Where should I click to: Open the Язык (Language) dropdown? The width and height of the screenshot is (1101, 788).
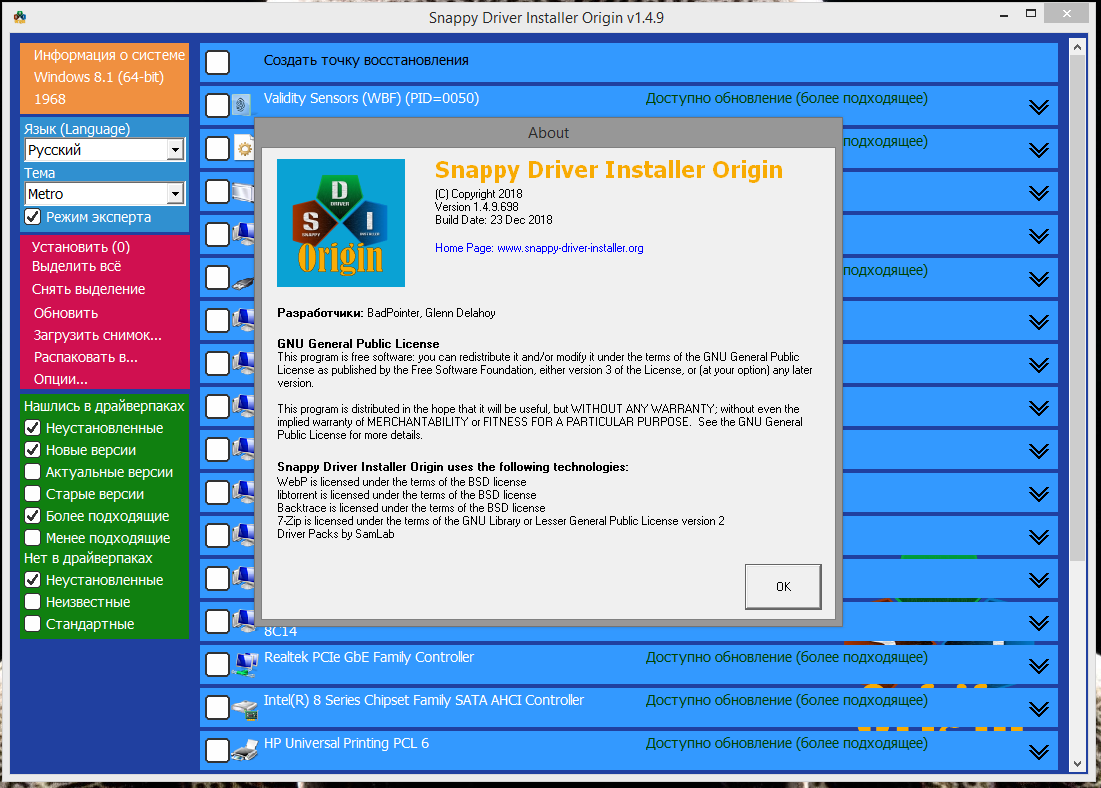pyautogui.click(x=105, y=150)
